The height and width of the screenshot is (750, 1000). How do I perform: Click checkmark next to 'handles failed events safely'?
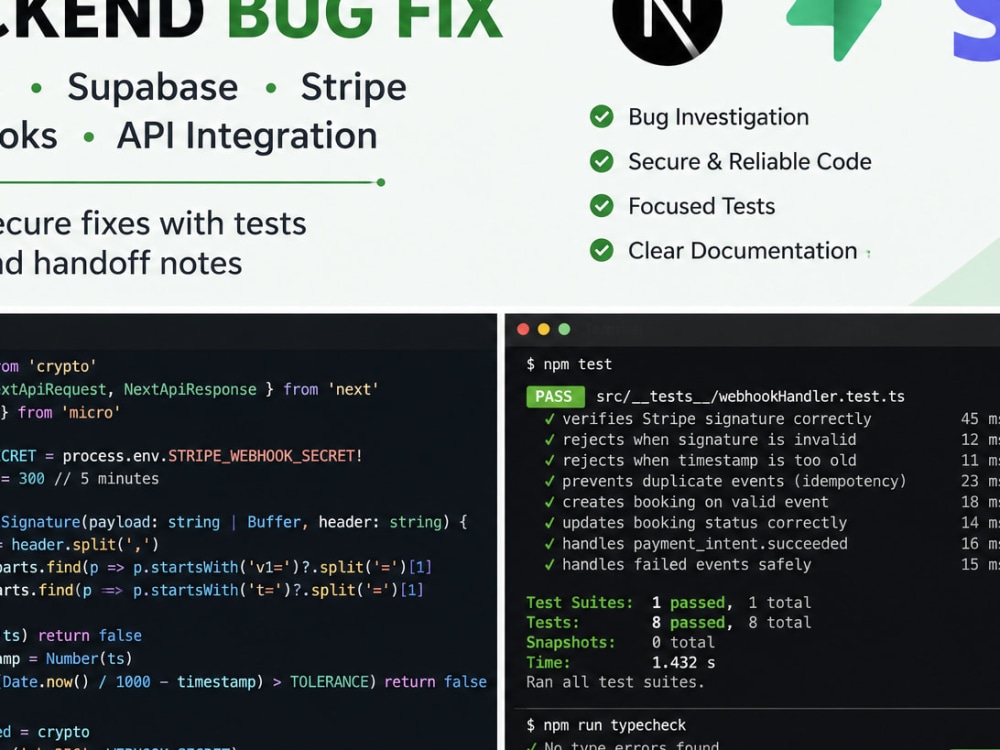pos(549,565)
